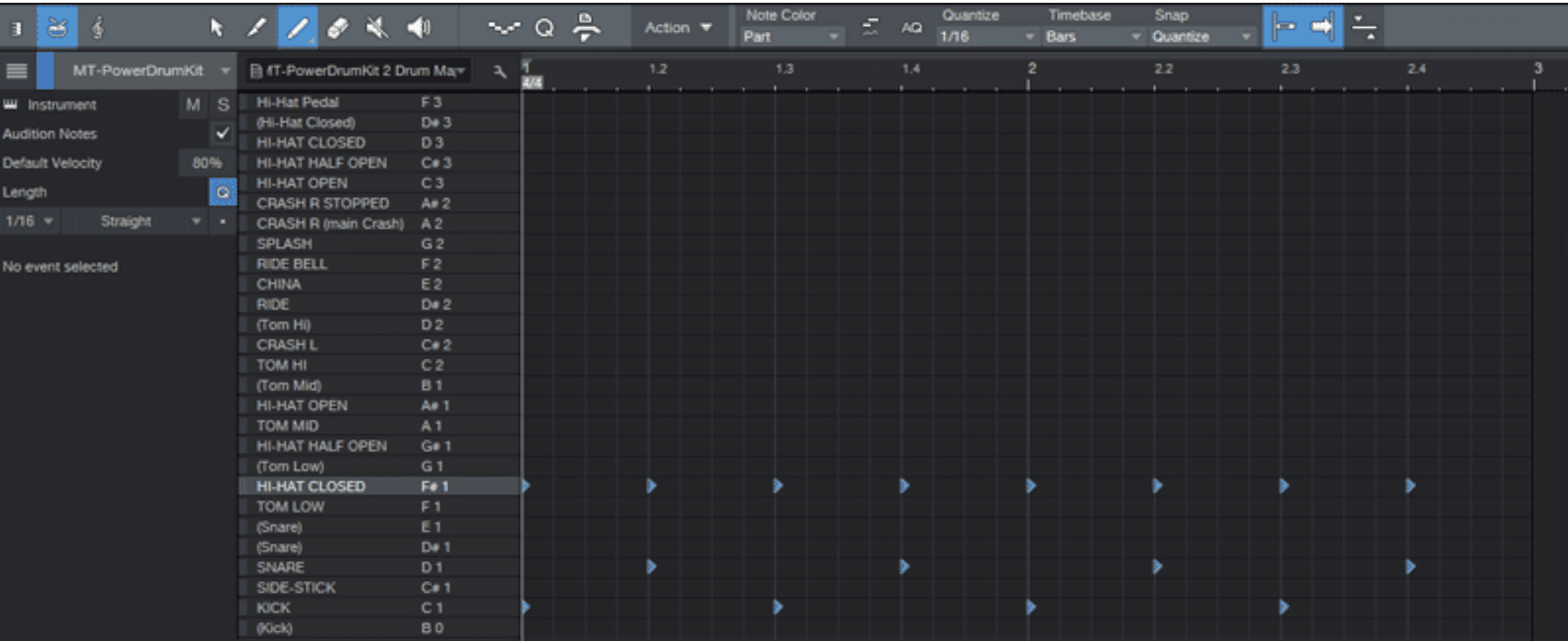Select the TOM HI C2 row
The height and width of the screenshot is (641, 1568).
click(379, 366)
